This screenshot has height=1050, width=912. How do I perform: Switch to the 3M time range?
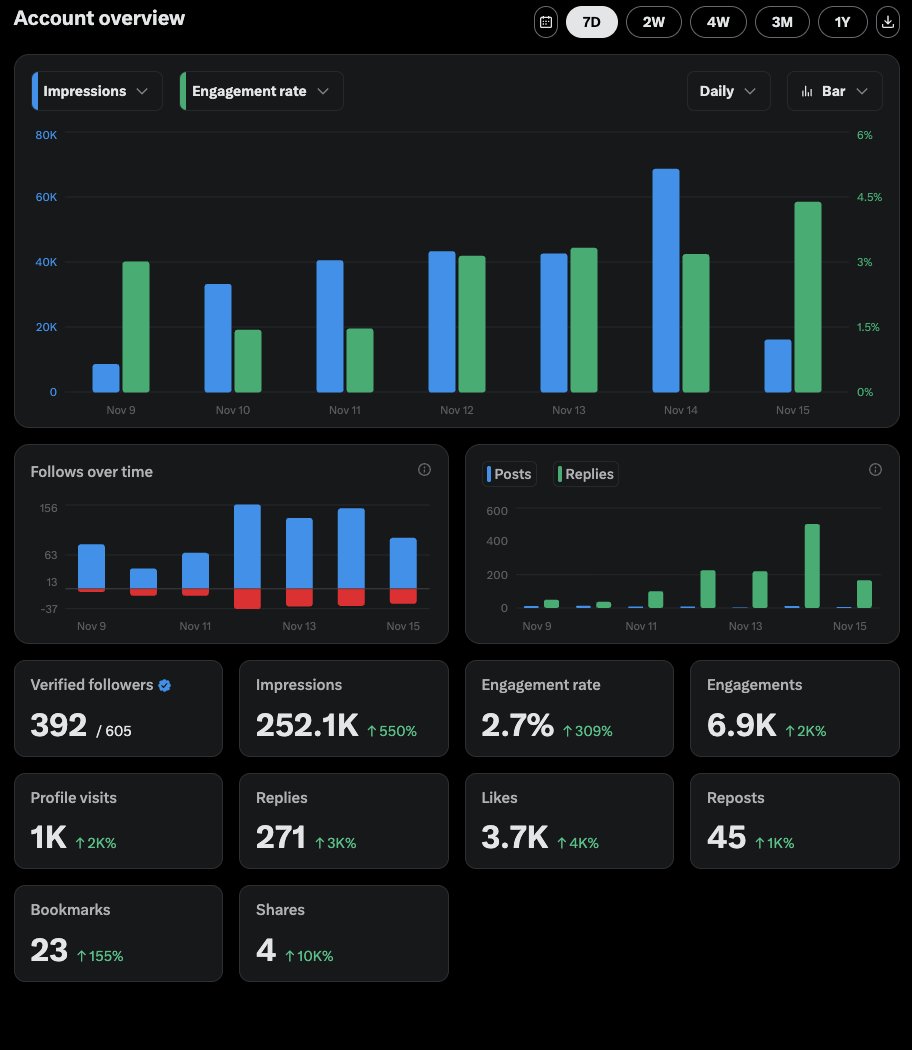pyautogui.click(x=782, y=22)
